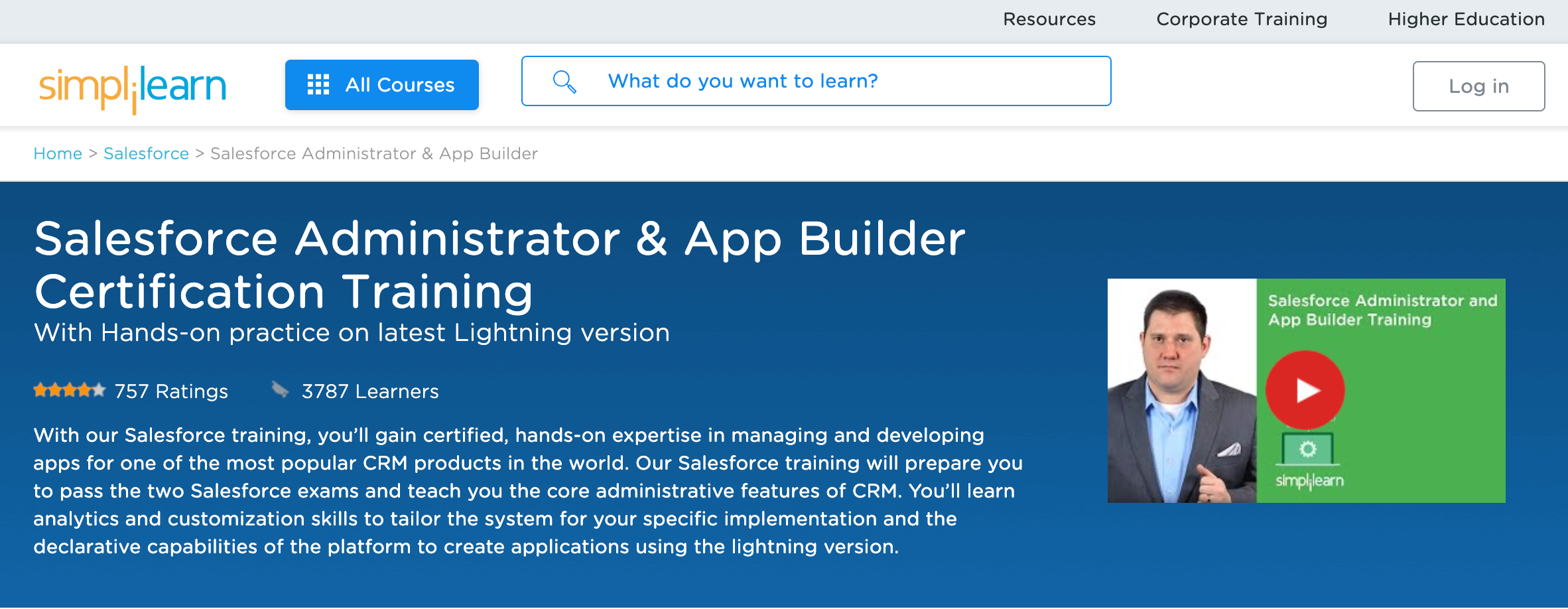Click the search magnifier icon

[563, 81]
